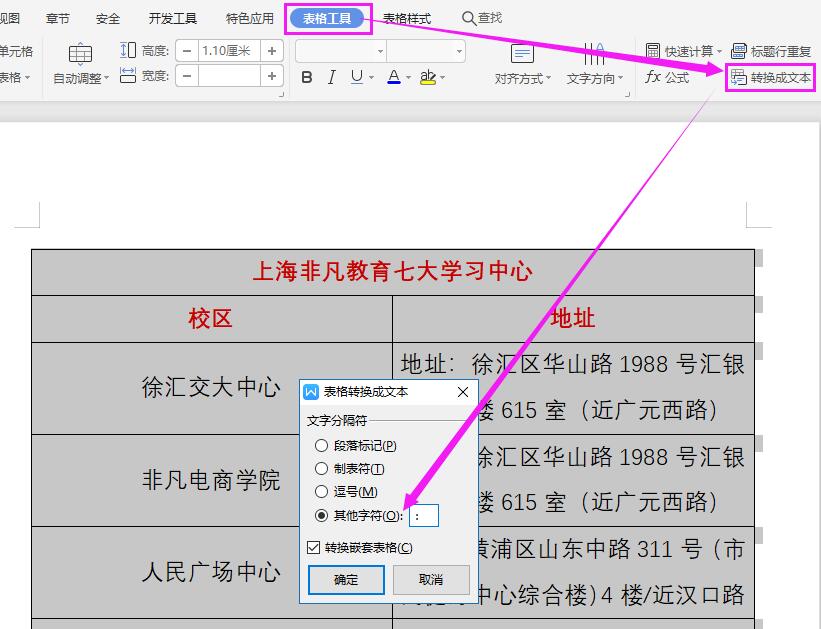821x629 pixels.
Task: Click the 其他字符 separator input box
Action: point(423,516)
